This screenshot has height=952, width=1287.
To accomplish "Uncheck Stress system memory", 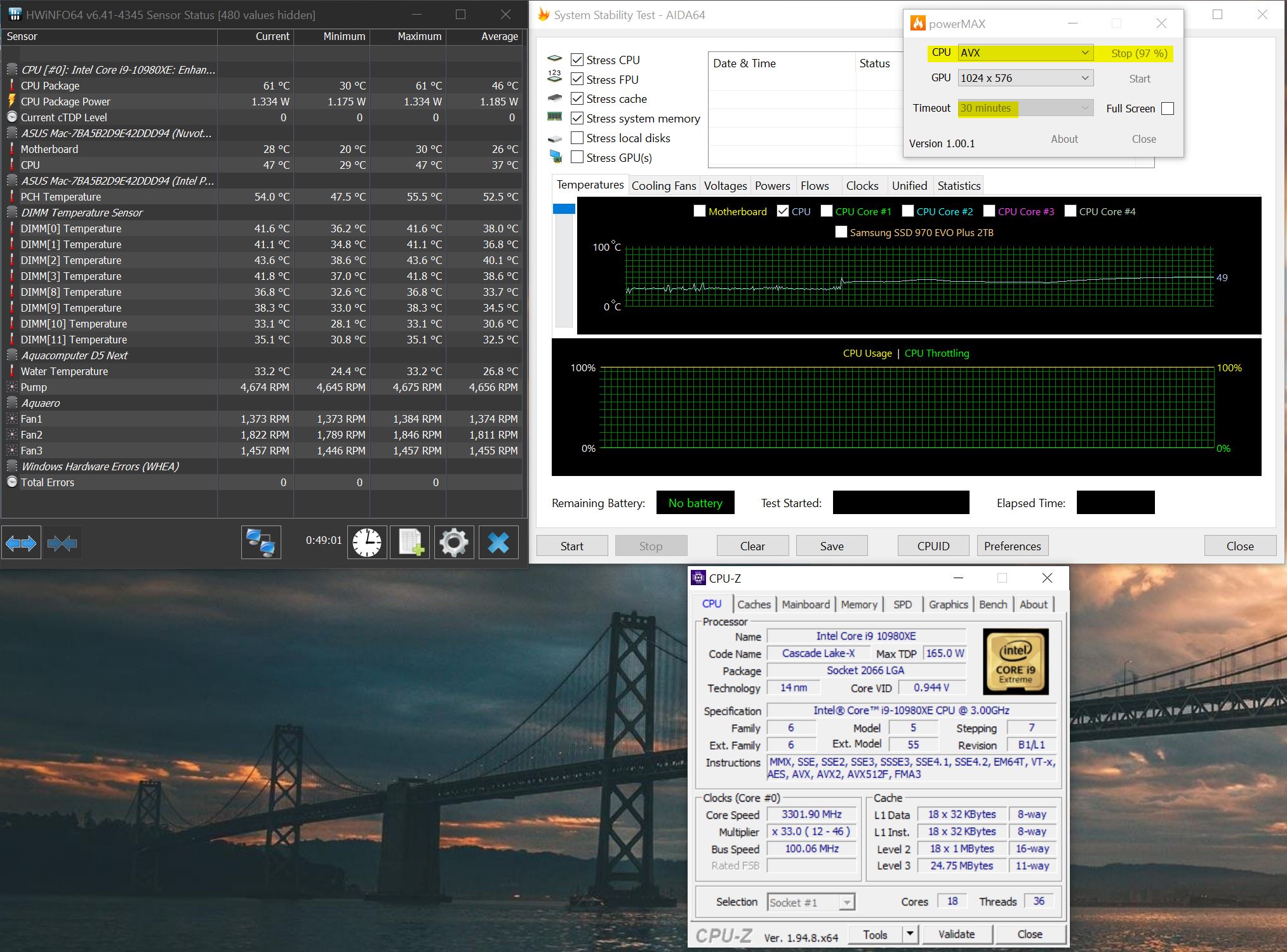I will click(577, 118).
